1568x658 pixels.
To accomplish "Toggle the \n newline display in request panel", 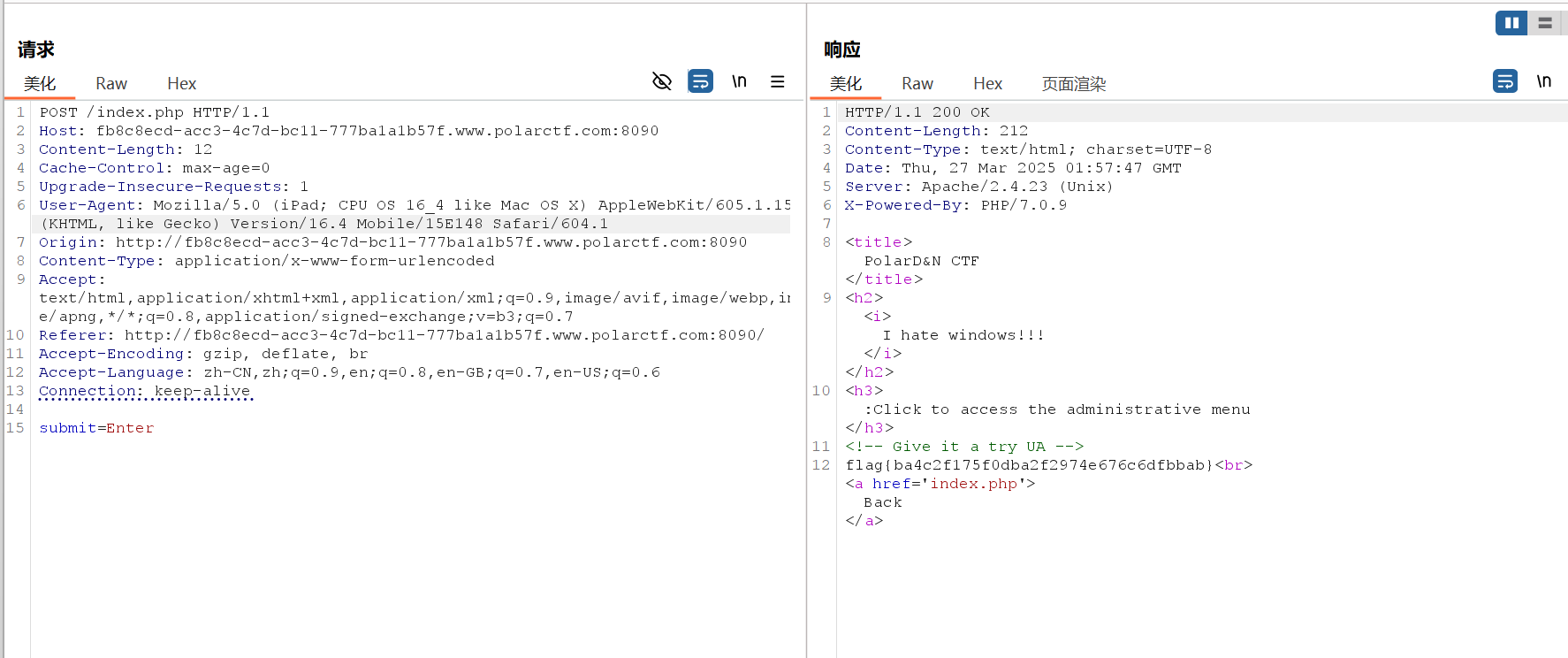I will 739,81.
